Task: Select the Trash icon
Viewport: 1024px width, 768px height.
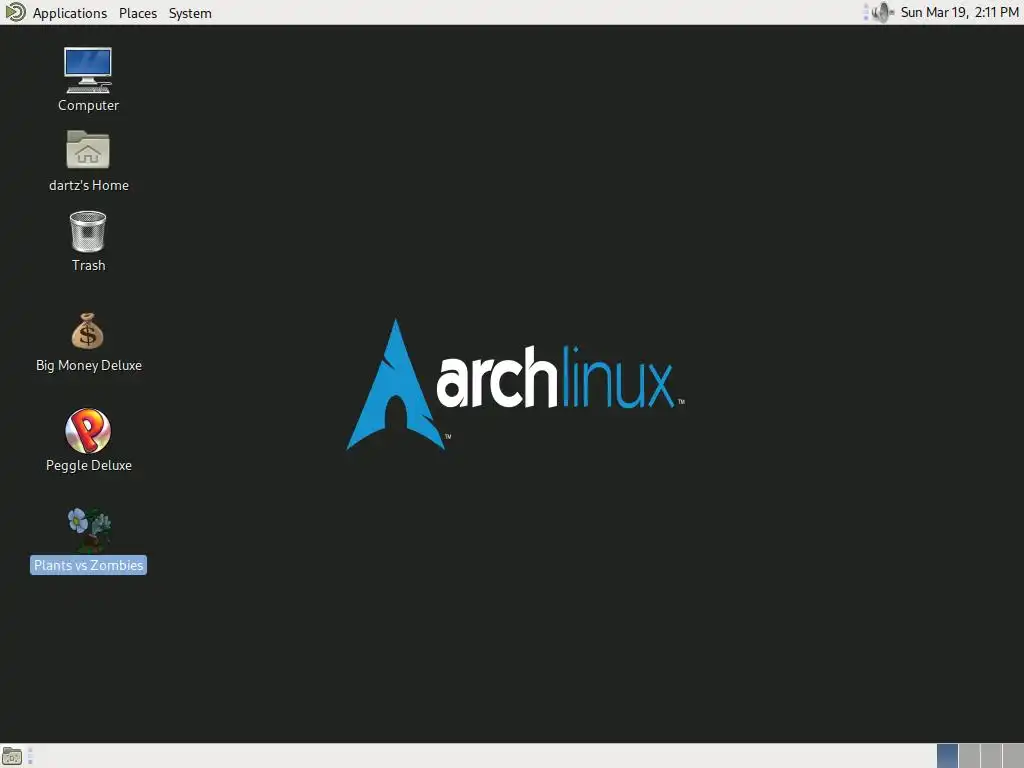Action: (88, 241)
